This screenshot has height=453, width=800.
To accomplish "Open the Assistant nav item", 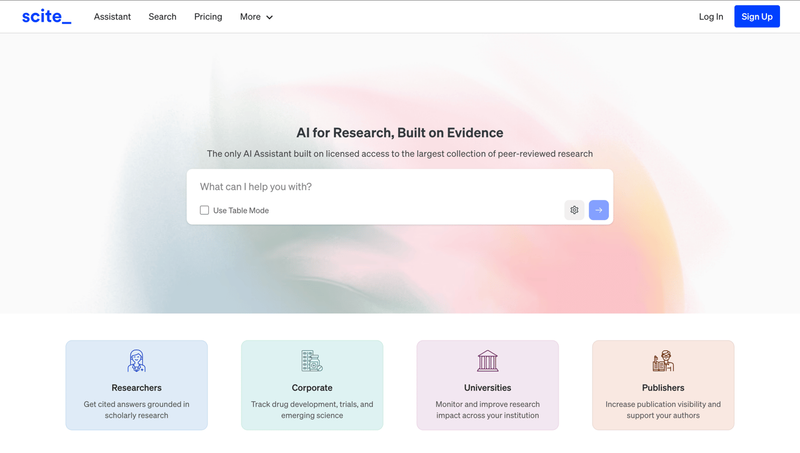I will pyautogui.click(x=112, y=17).
